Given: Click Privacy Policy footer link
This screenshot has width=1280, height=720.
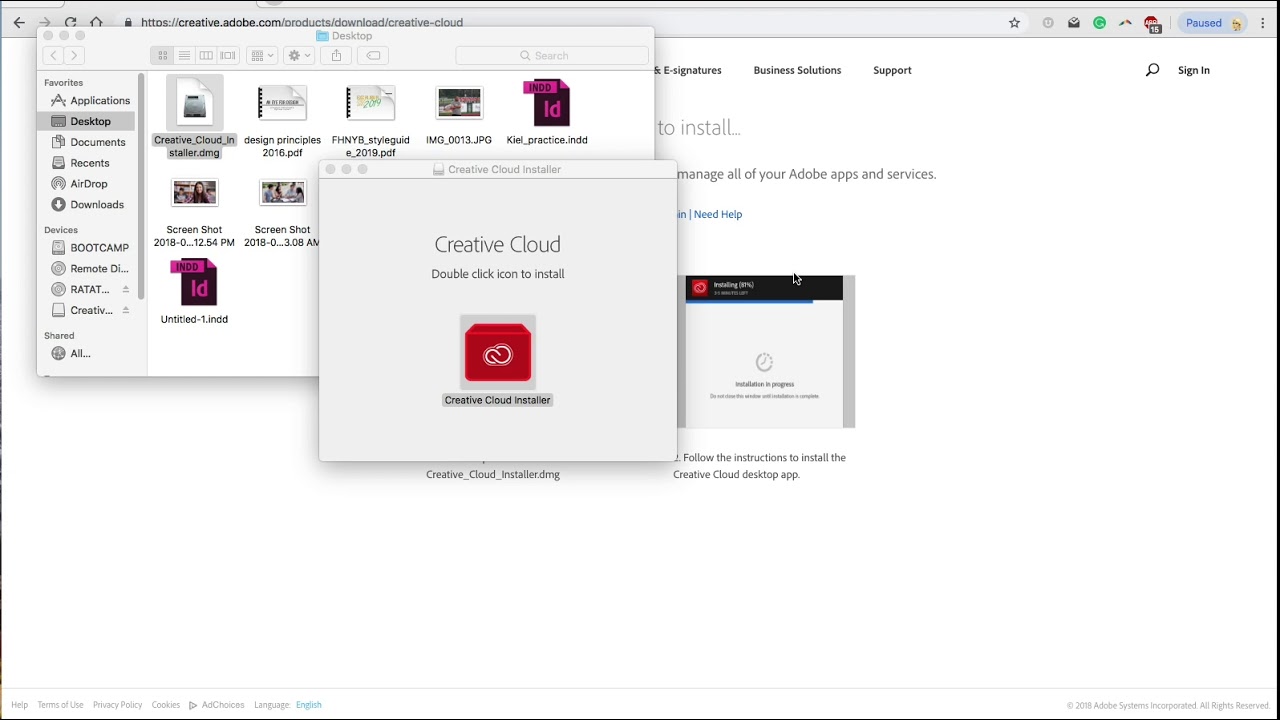Looking at the screenshot, I should pyautogui.click(x=117, y=705).
